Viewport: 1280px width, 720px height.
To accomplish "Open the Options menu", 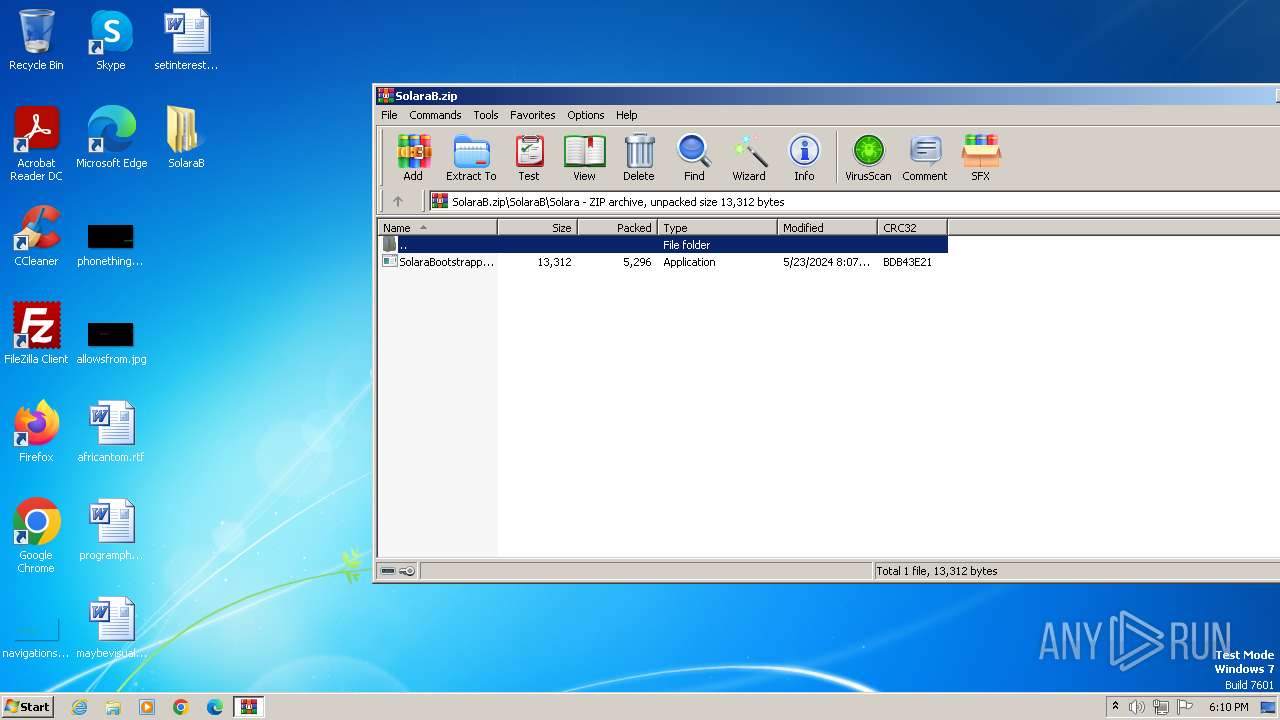I will click(586, 115).
